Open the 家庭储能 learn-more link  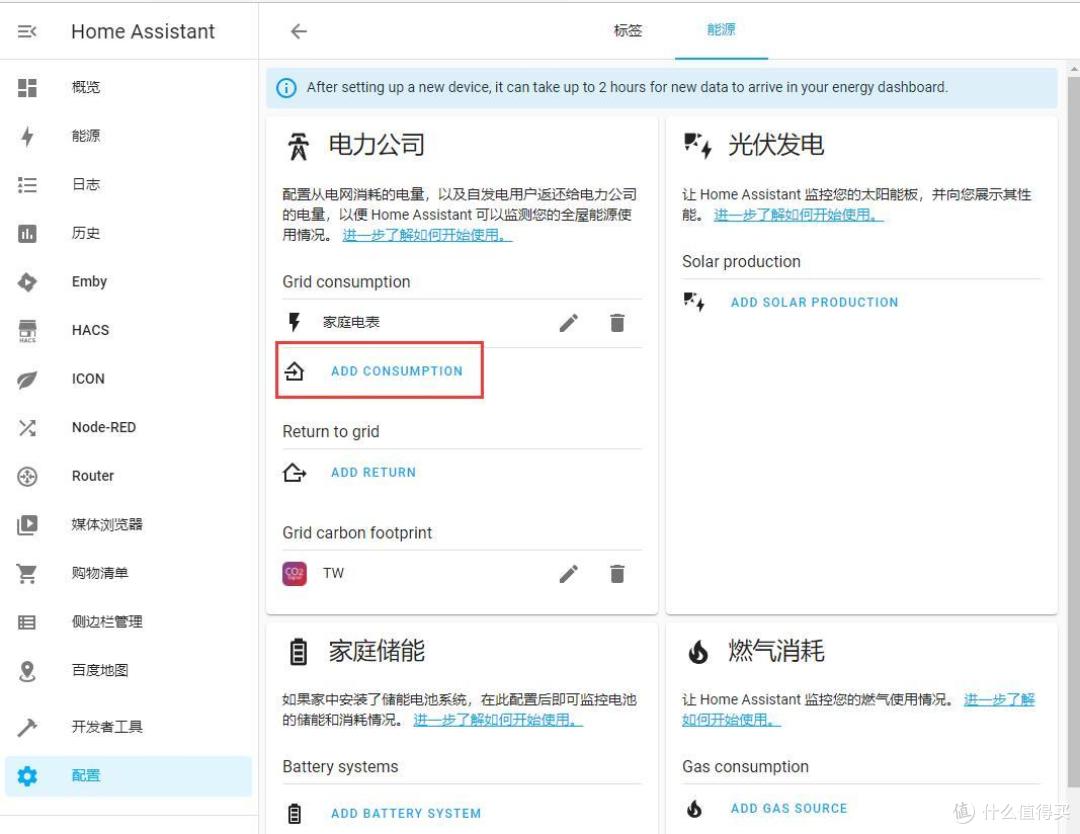[x=498, y=720]
